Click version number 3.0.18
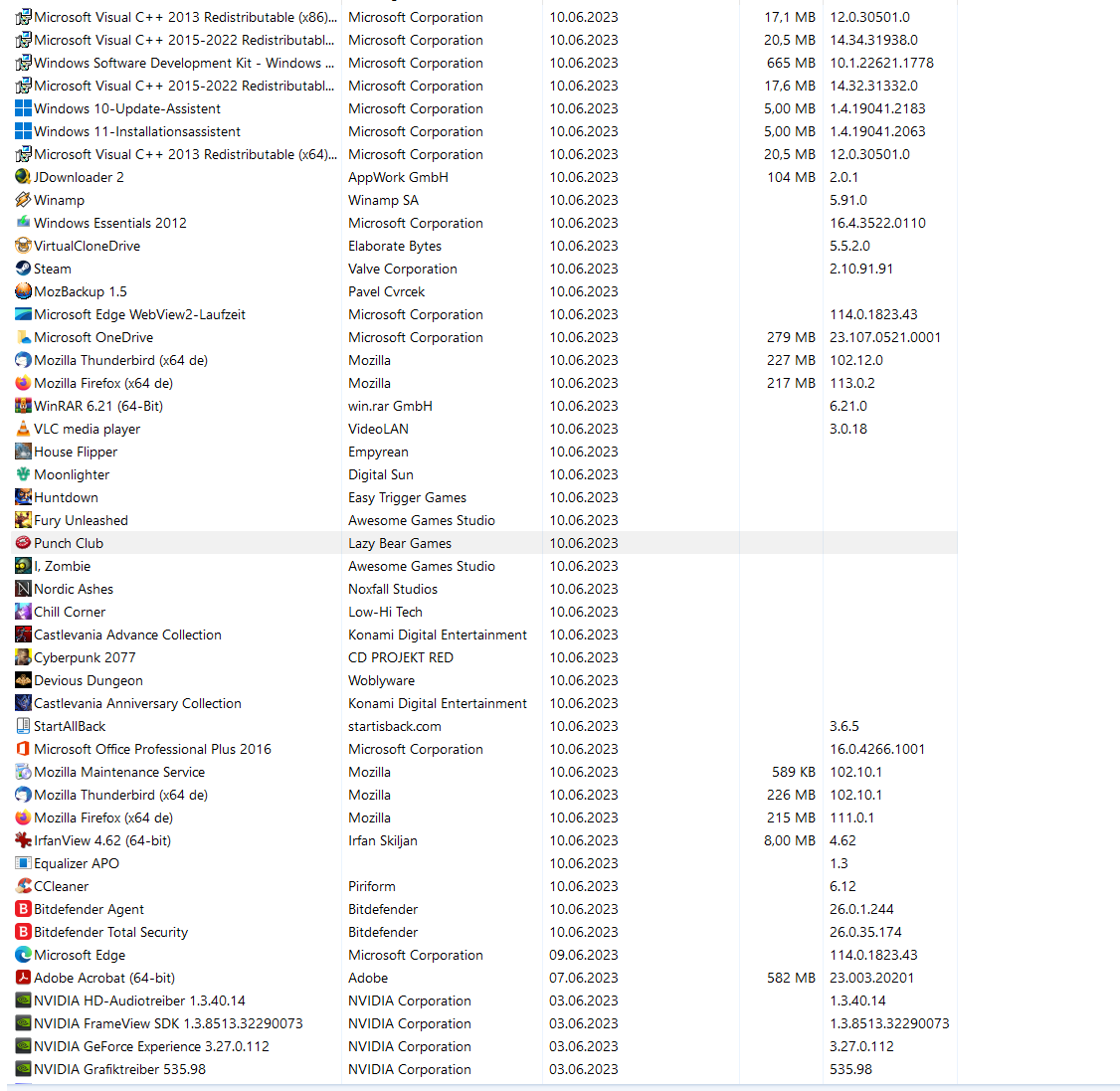The image size is (1120, 1091). (847, 429)
